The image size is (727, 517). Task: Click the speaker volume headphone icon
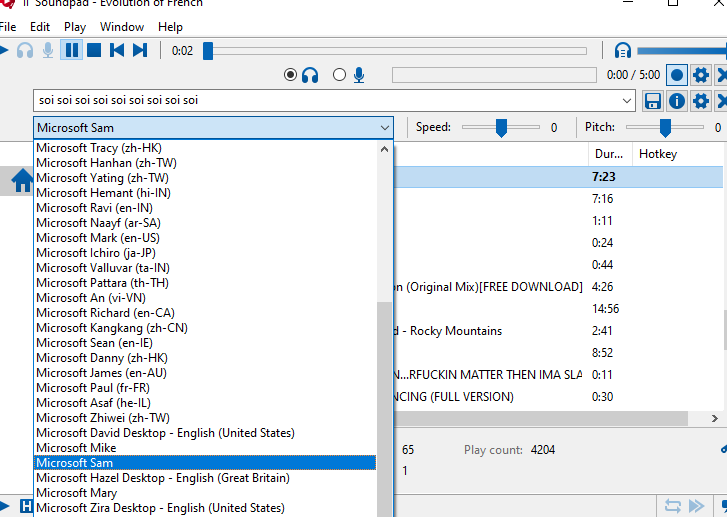click(623, 50)
